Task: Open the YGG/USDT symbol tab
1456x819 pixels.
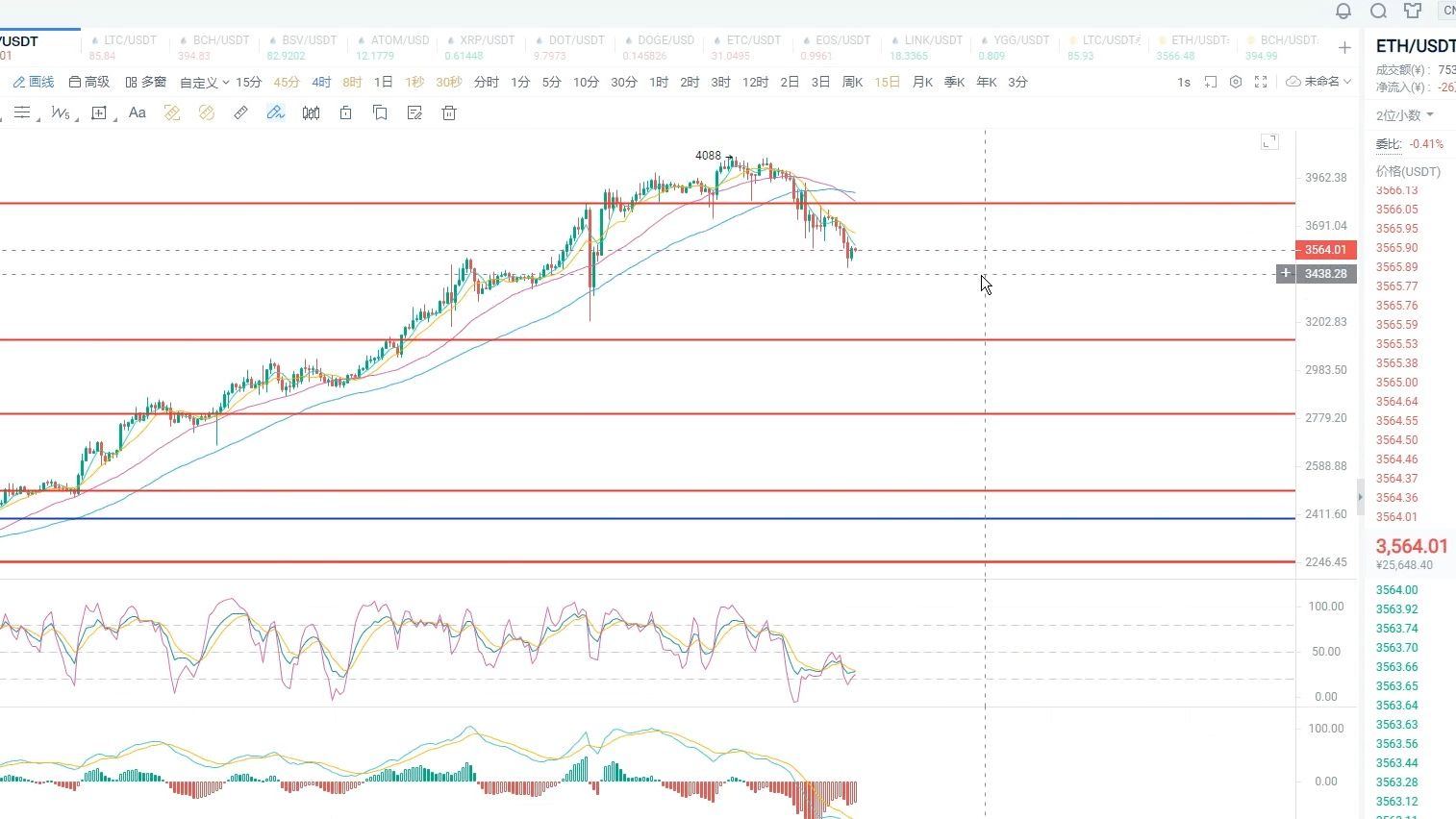Action: point(1016,47)
